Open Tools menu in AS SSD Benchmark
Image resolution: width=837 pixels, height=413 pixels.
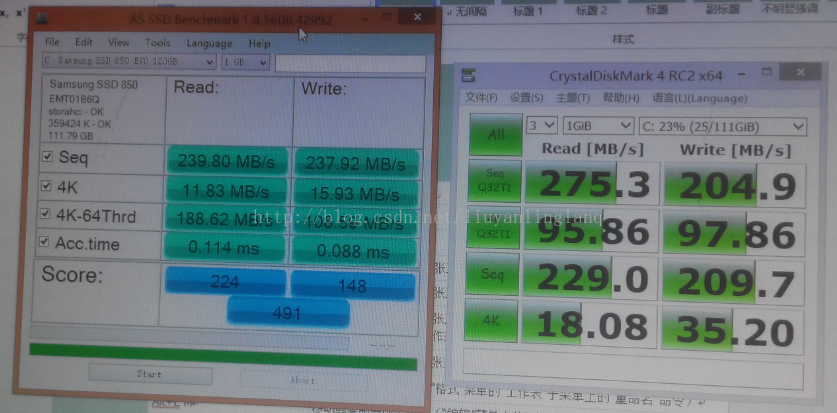pos(158,43)
